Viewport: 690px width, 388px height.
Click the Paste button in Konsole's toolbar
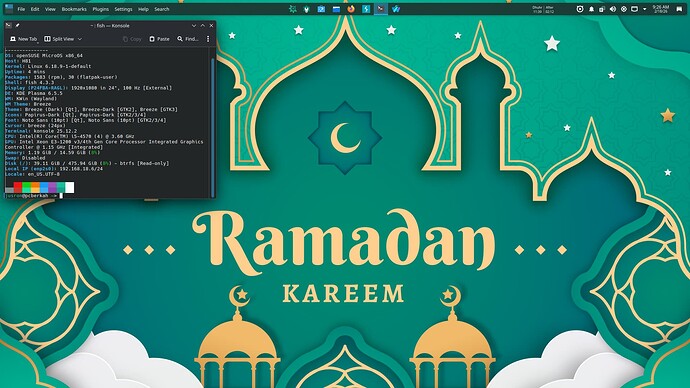[159, 39]
